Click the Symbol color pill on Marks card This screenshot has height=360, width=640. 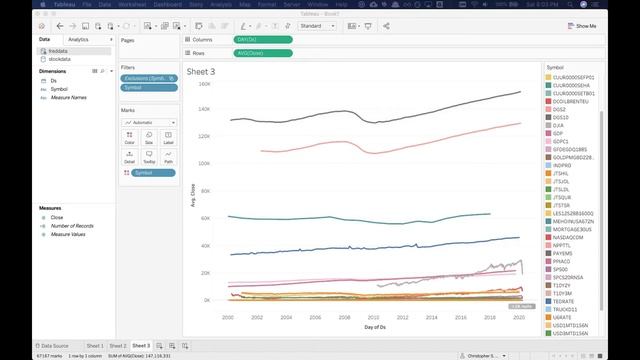point(153,173)
